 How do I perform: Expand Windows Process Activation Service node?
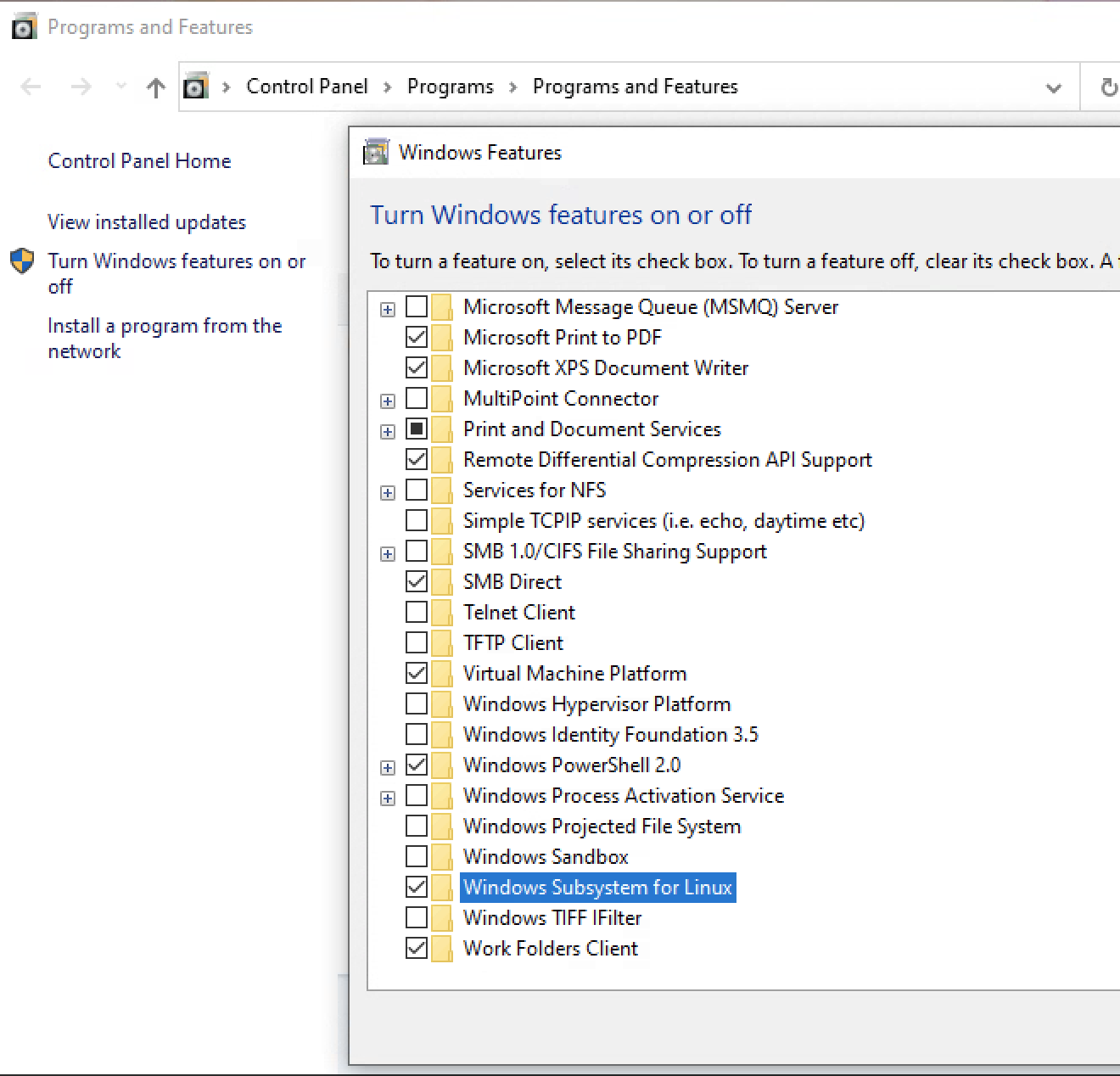(x=388, y=799)
